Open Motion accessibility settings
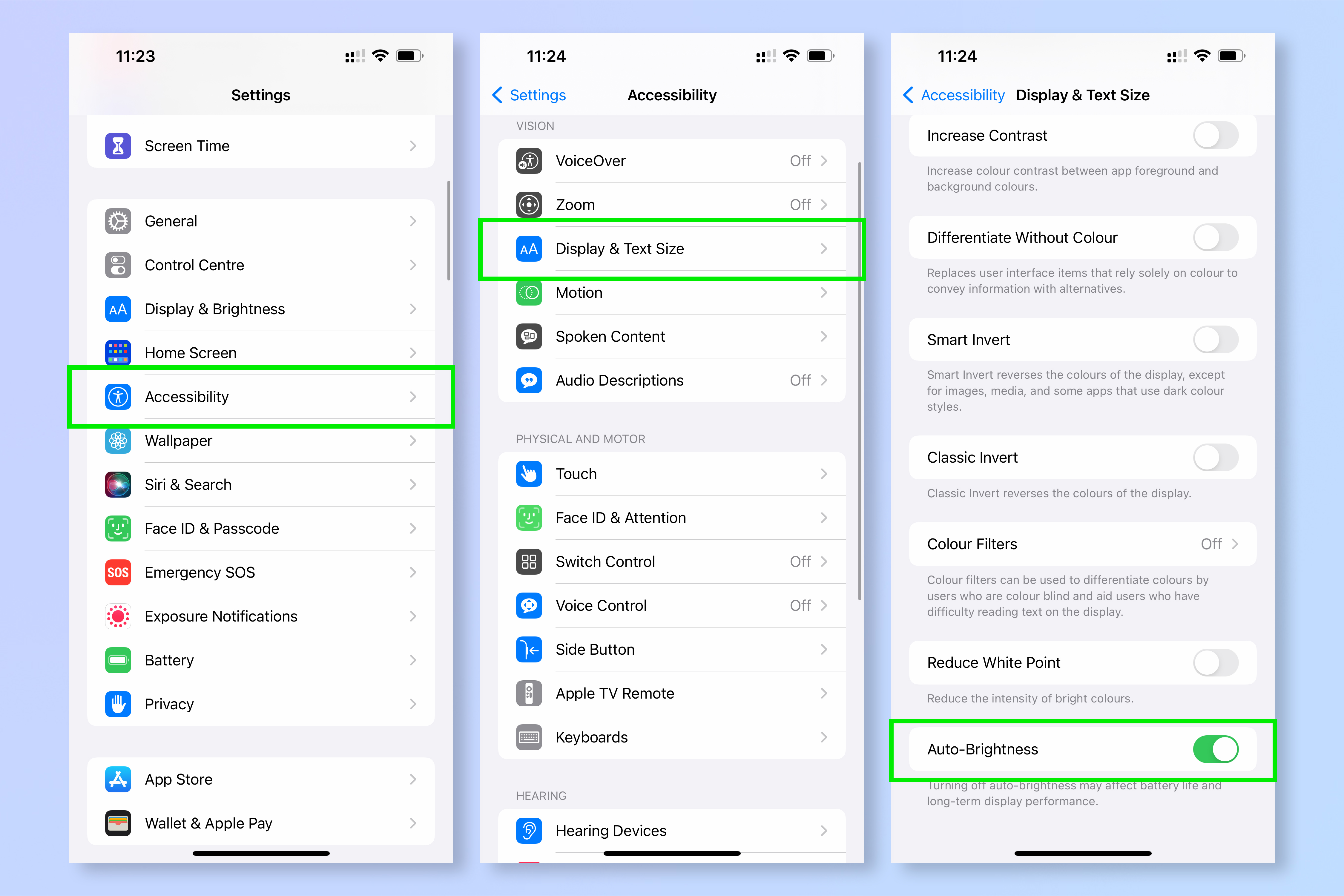The image size is (1344, 896). tap(672, 292)
